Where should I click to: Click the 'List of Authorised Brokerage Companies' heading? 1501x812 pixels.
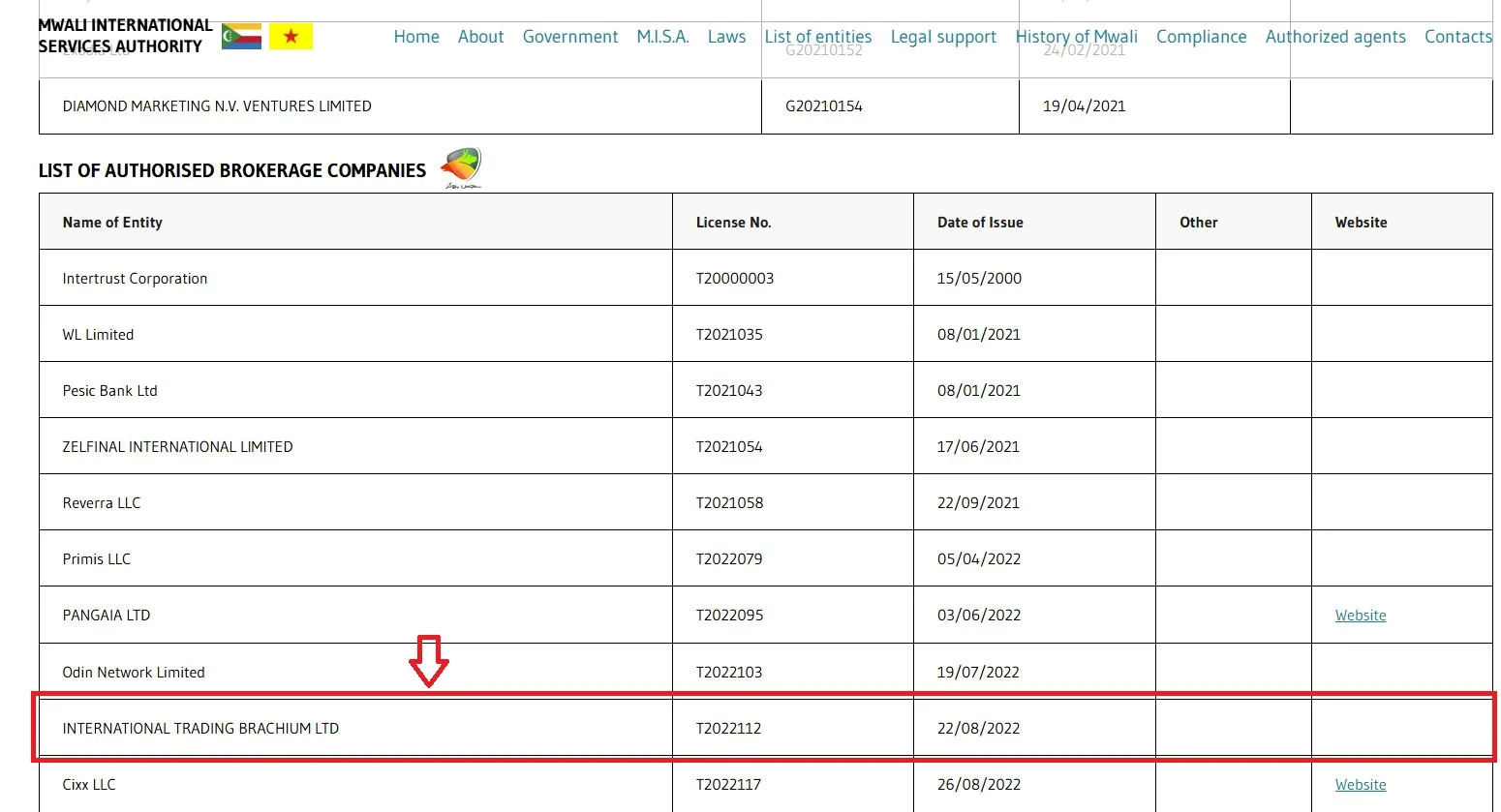click(x=232, y=170)
